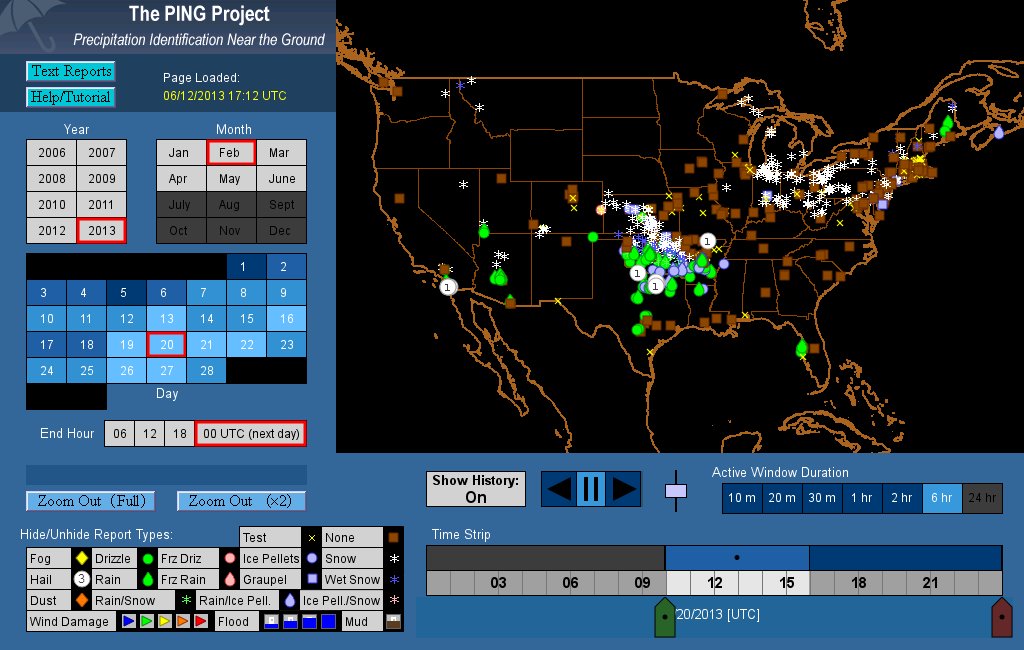Open Text Reports
Image resolution: width=1024 pixels, height=650 pixels.
pos(70,71)
